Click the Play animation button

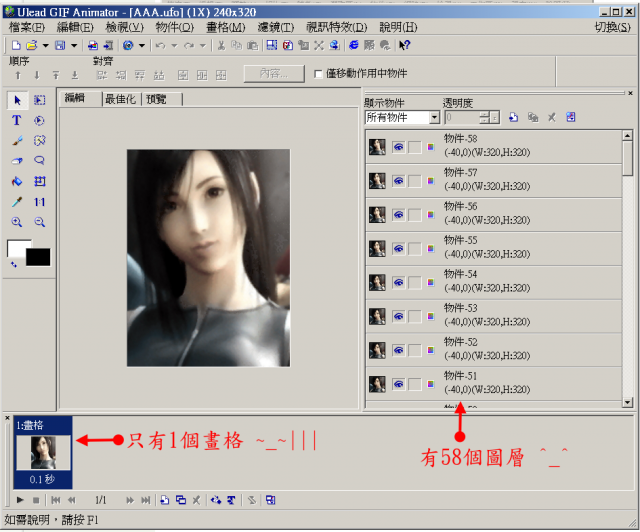pyautogui.click(x=20, y=500)
